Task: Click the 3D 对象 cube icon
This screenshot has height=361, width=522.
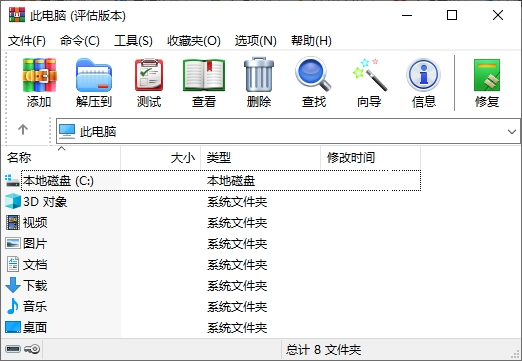Action: pos(13,201)
